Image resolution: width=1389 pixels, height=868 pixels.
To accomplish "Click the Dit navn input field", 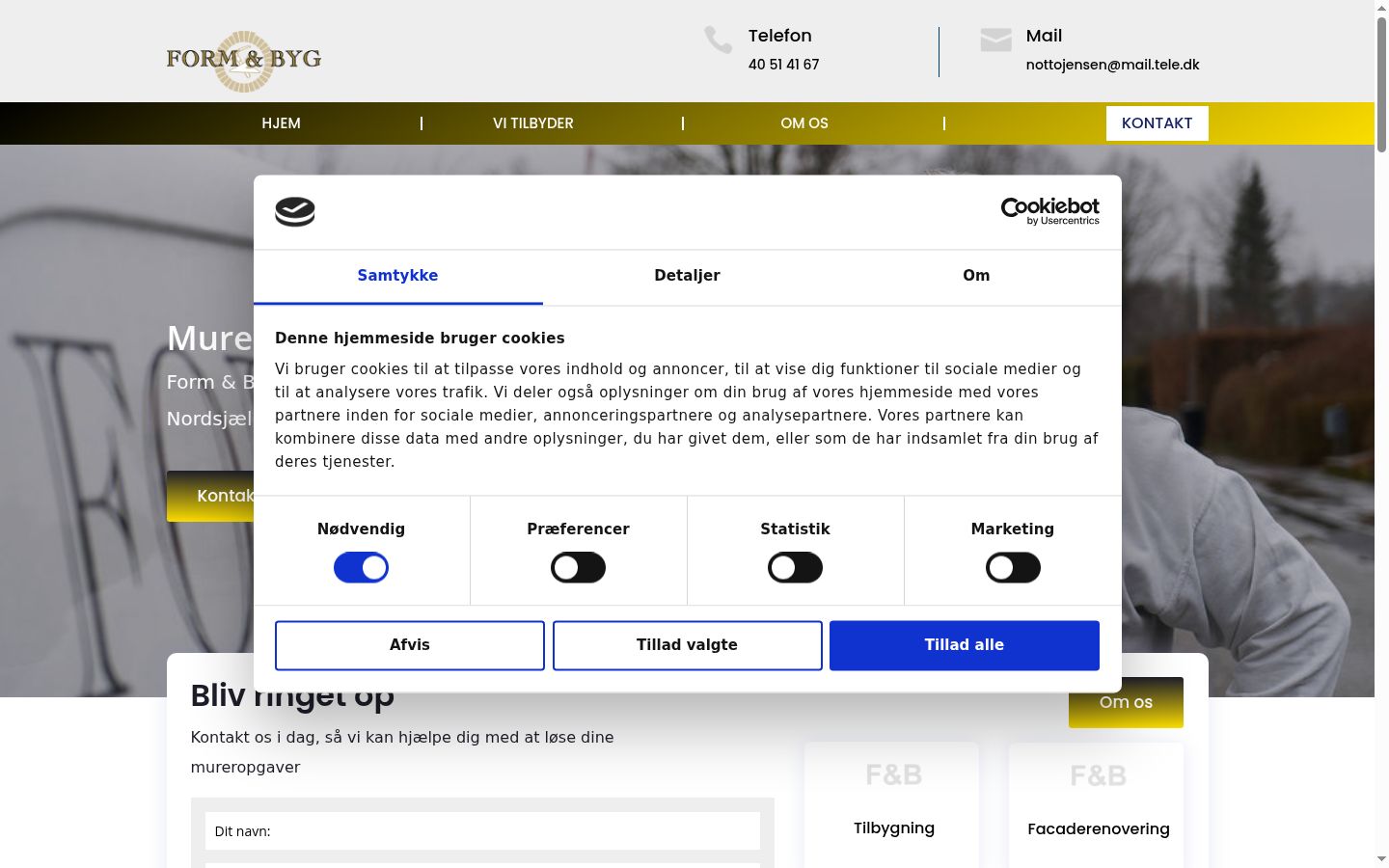I will (x=482, y=831).
